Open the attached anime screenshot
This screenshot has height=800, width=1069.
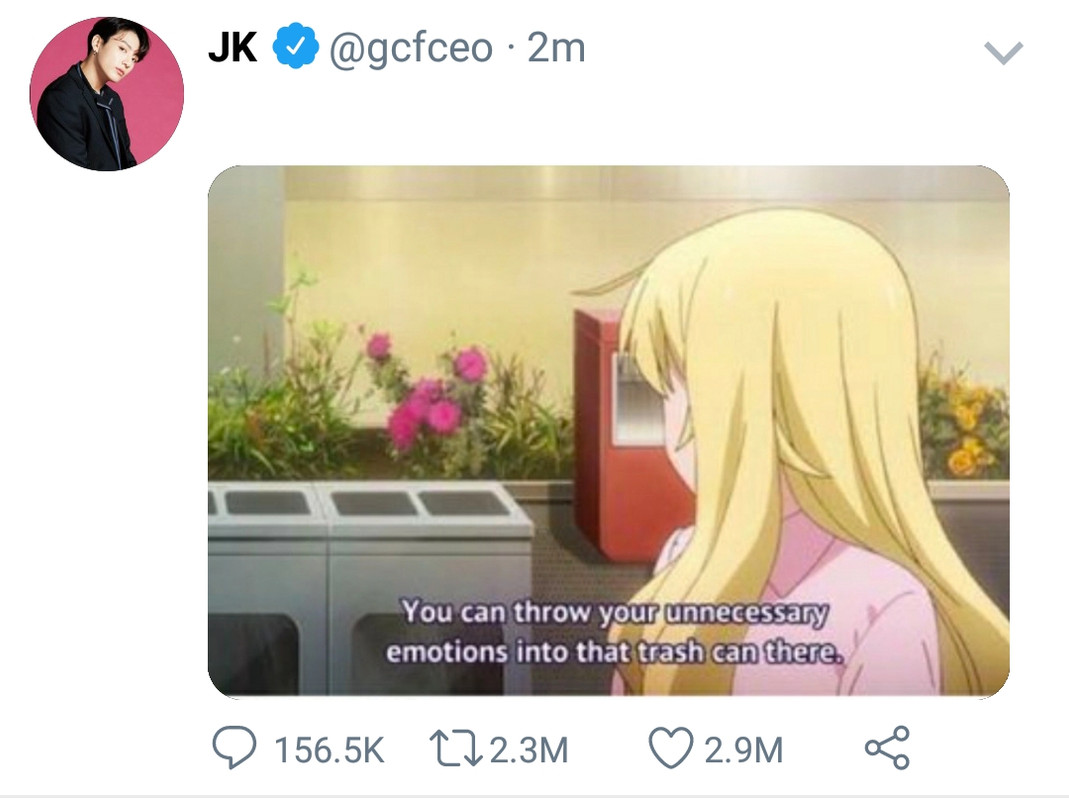pyautogui.click(x=608, y=431)
